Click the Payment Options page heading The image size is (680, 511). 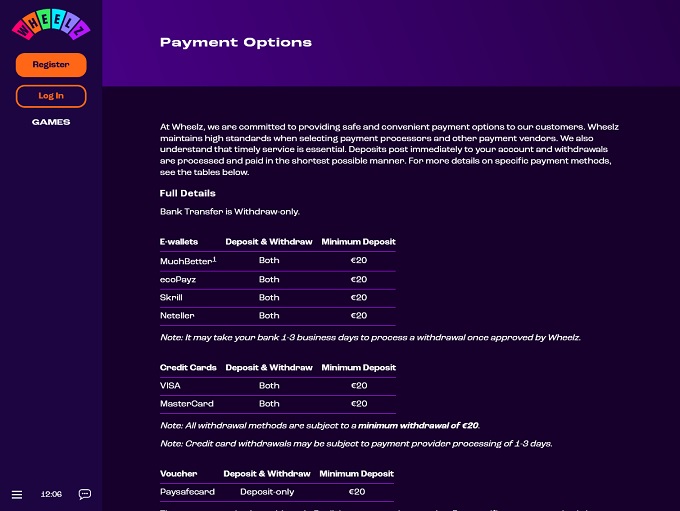(x=236, y=43)
